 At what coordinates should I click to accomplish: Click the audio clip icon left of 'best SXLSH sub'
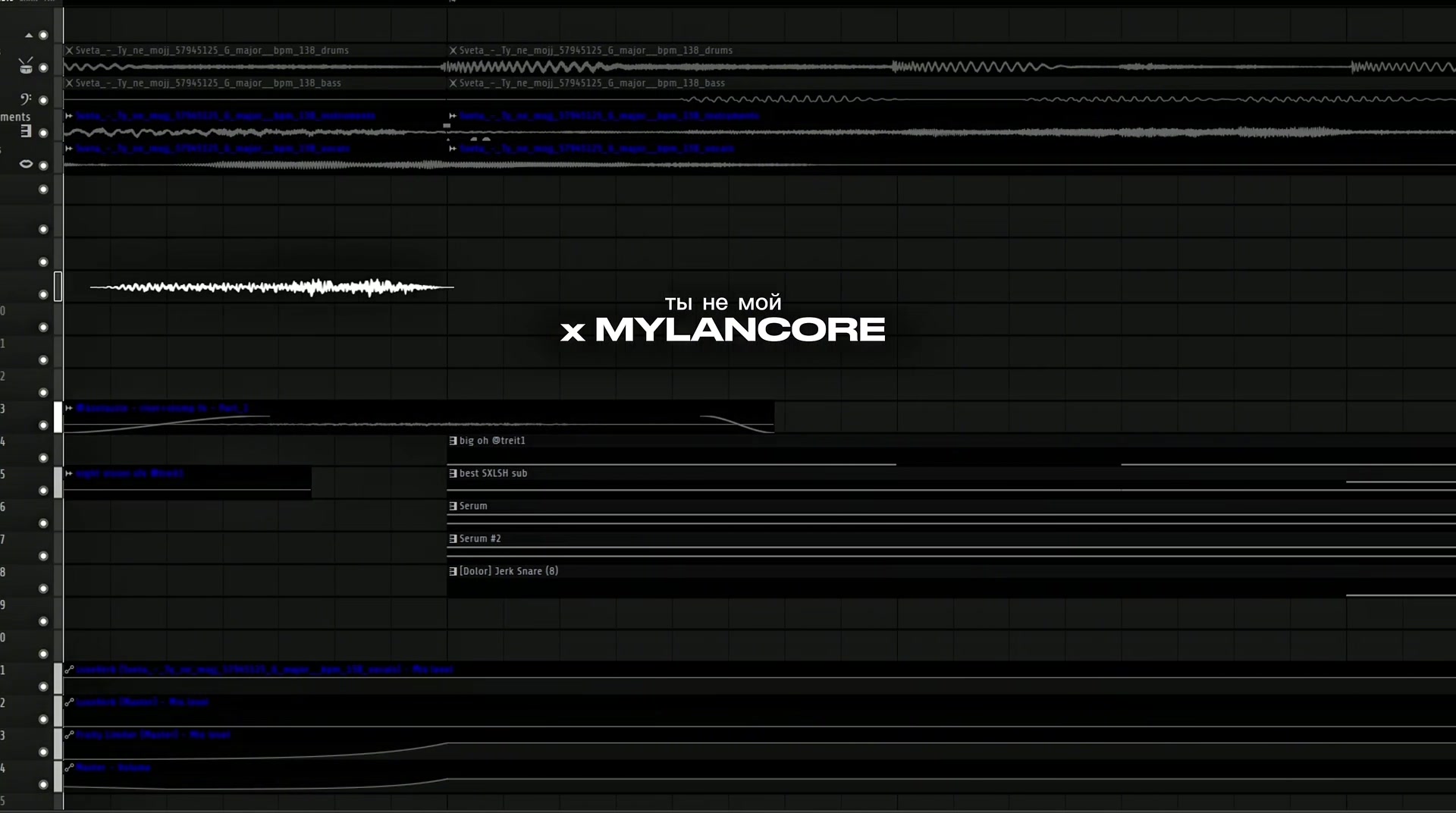(x=69, y=473)
